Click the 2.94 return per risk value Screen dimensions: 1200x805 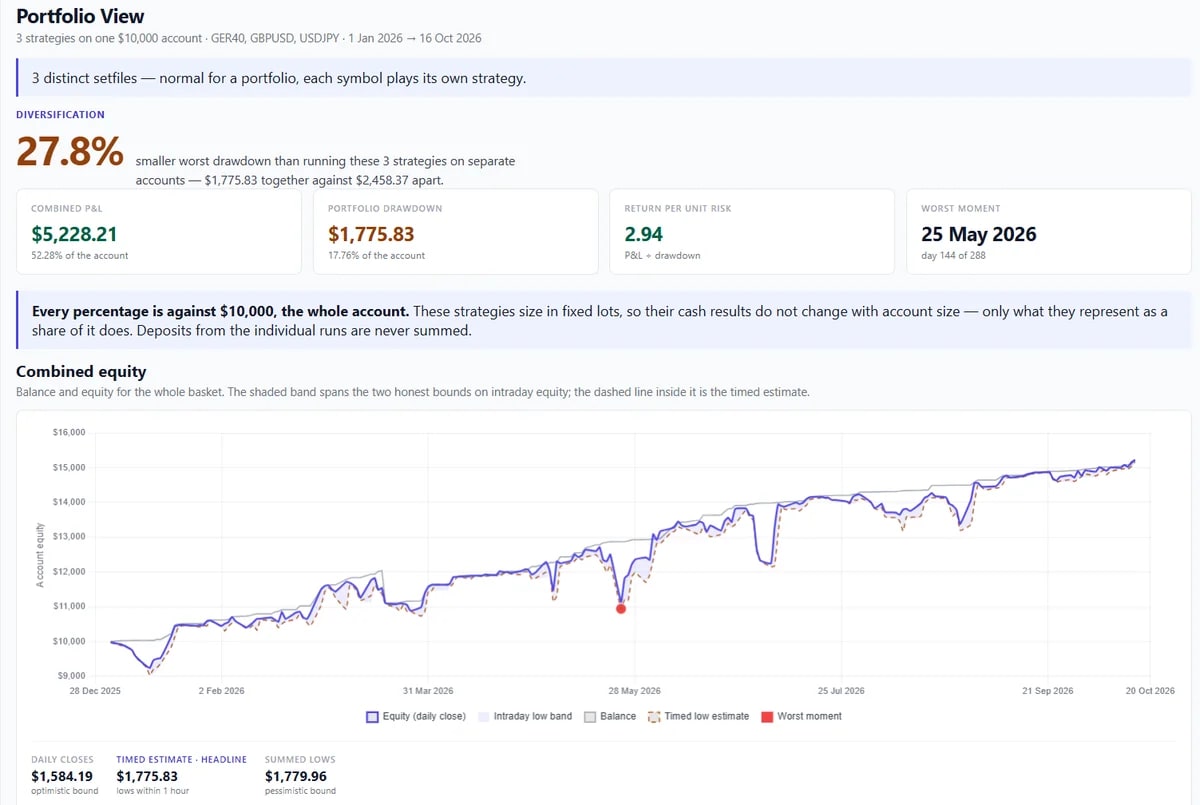643,234
